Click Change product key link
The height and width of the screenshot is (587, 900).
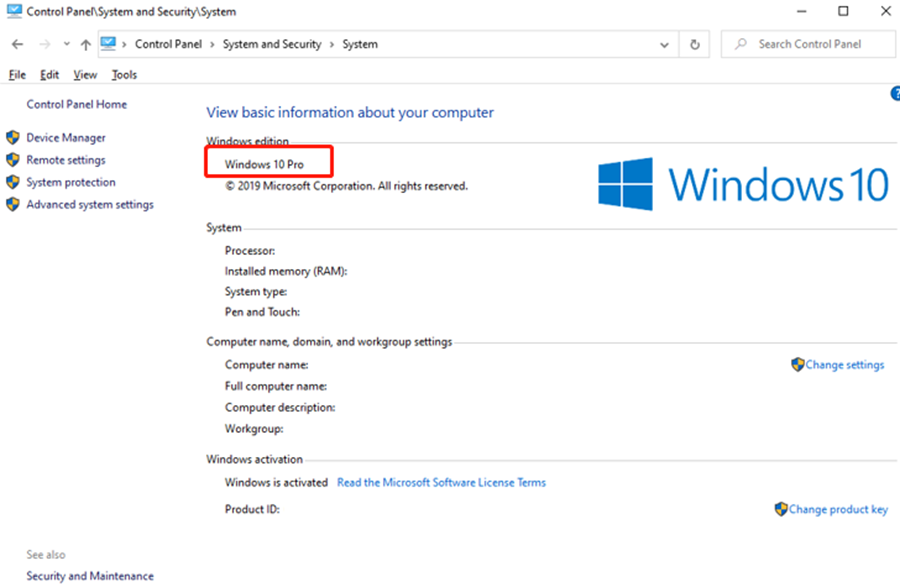coord(838,510)
